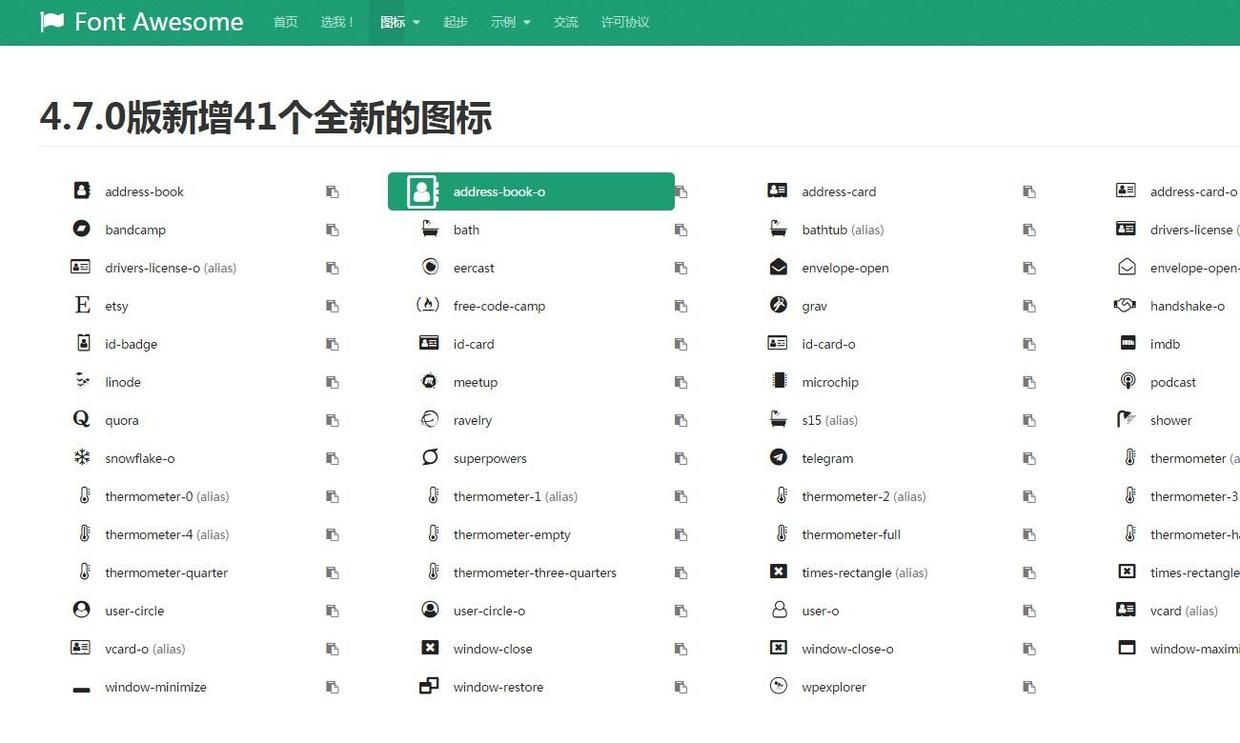Open the 选我! navigation menu item

click(337, 21)
